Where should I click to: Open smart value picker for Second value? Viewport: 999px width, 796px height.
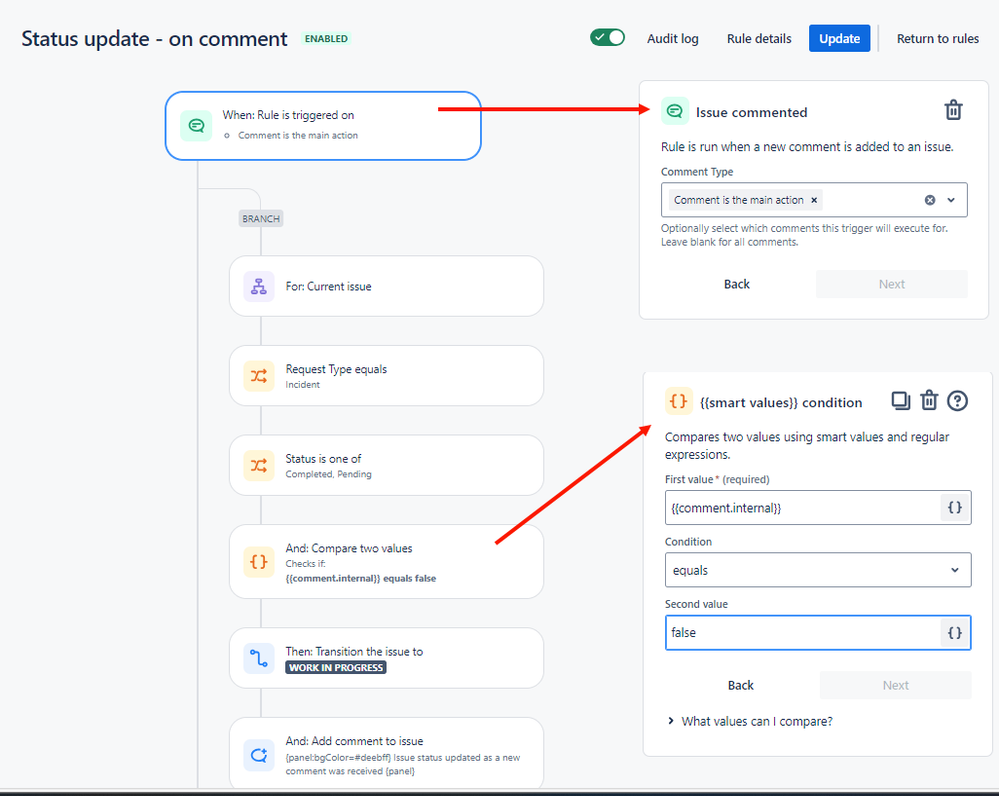[x=954, y=632]
